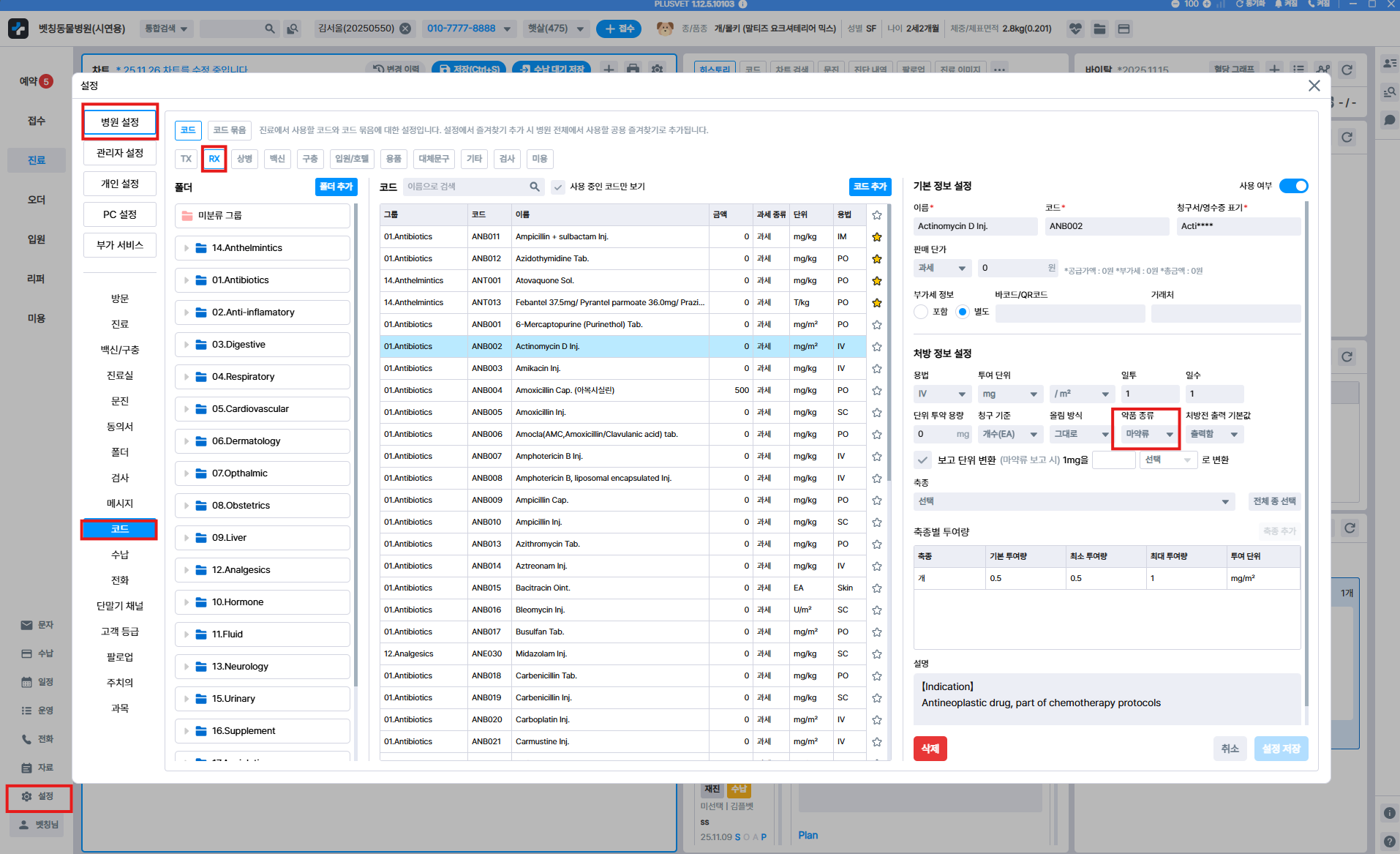Viewport: 1400px width, 854px height.
Task: Expand the 01.Antibiotics folder tree
Action: coord(187,280)
